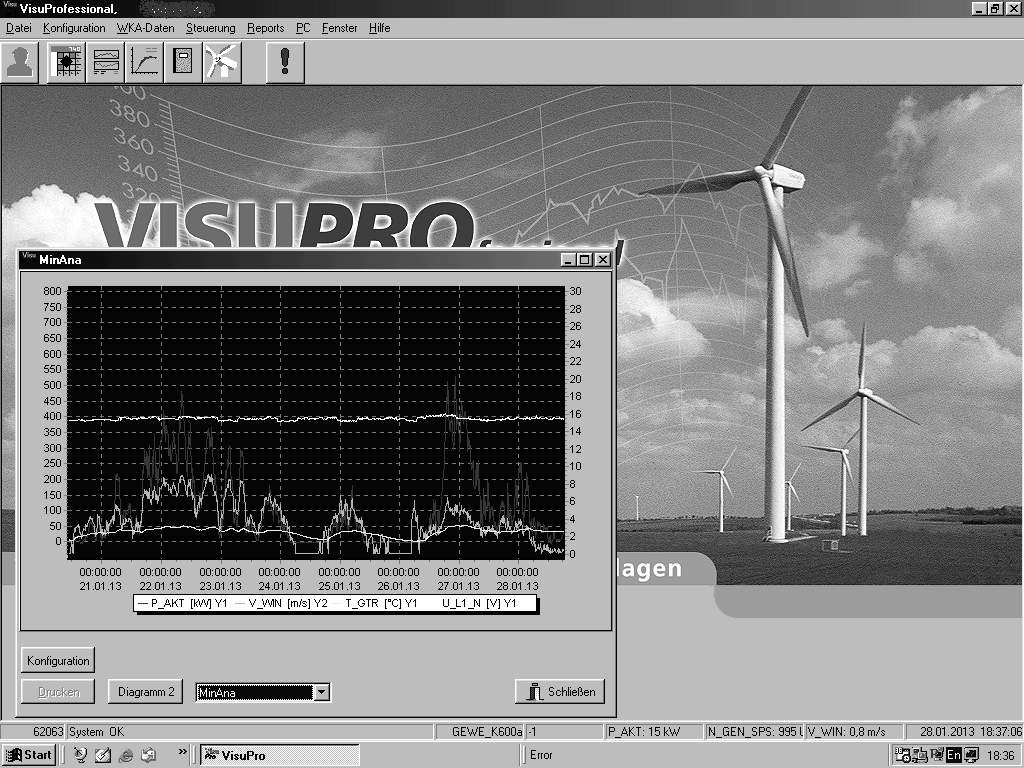
Task: Click the taskbar clock 18:36
Action: tap(1000, 756)
